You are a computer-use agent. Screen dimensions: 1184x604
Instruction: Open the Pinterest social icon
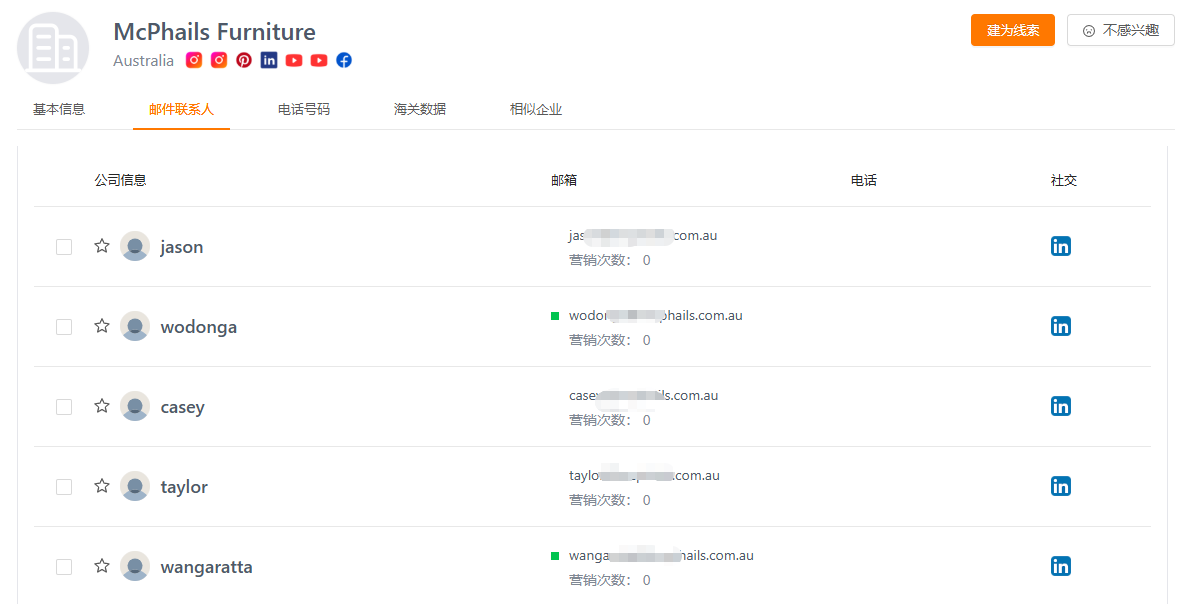click(244, 60)
